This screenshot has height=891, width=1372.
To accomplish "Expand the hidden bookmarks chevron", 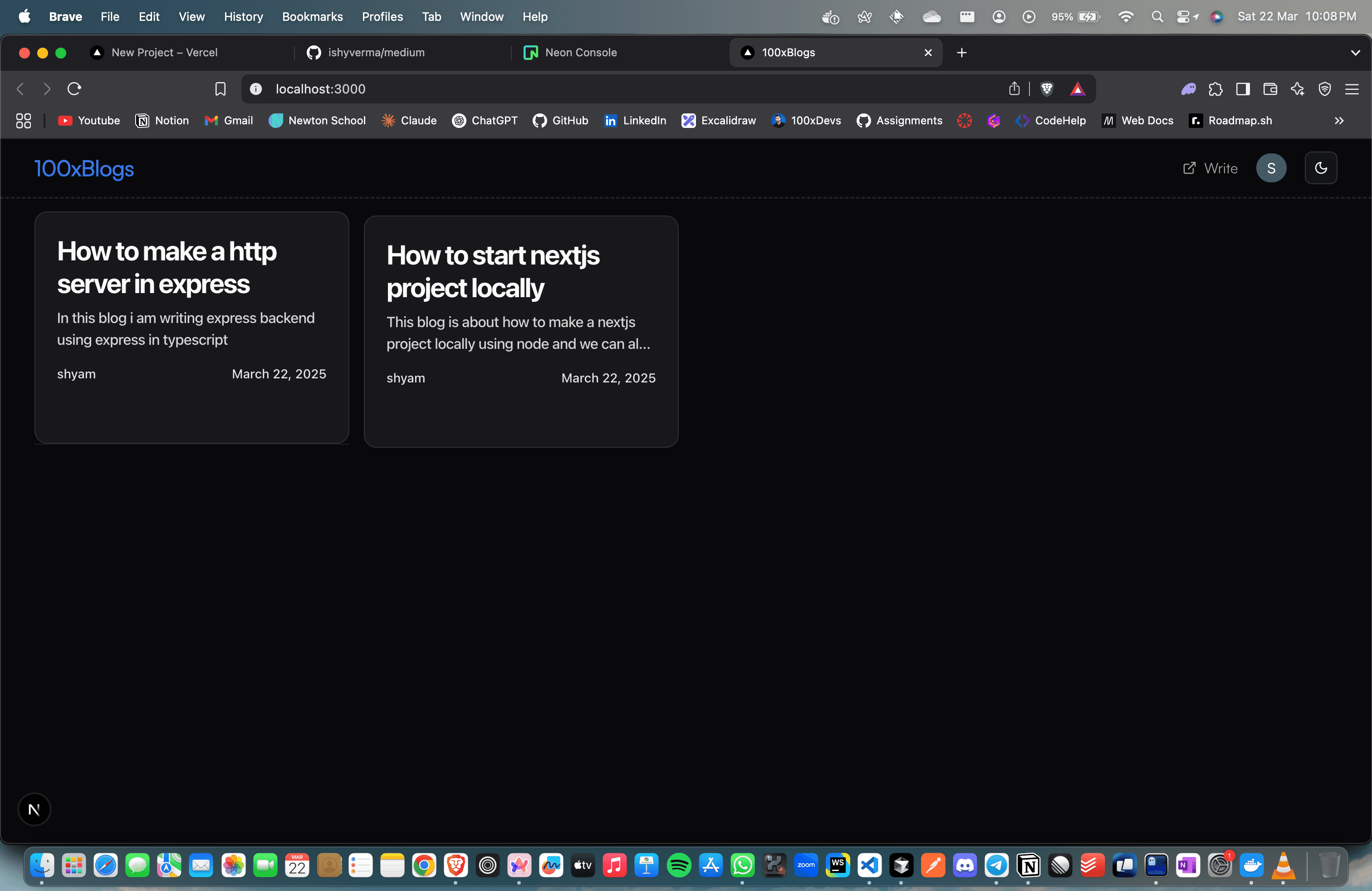I will pyautogui.click(x=1339, y=121).
